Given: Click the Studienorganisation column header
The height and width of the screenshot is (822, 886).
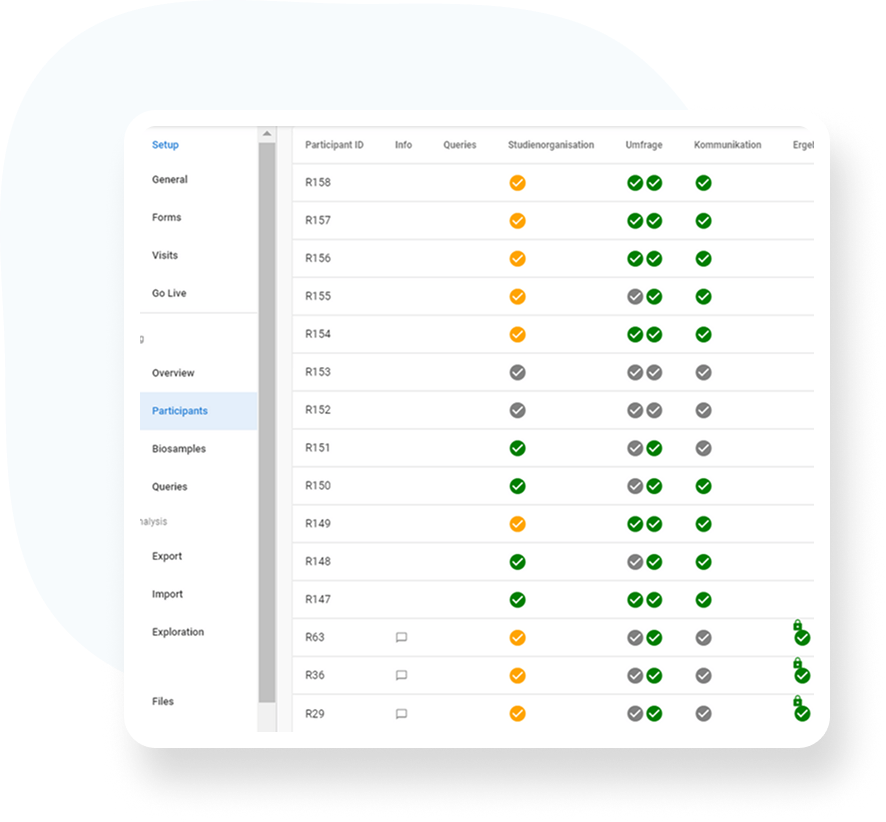Looking at the screenshot, I should [550, 145].
